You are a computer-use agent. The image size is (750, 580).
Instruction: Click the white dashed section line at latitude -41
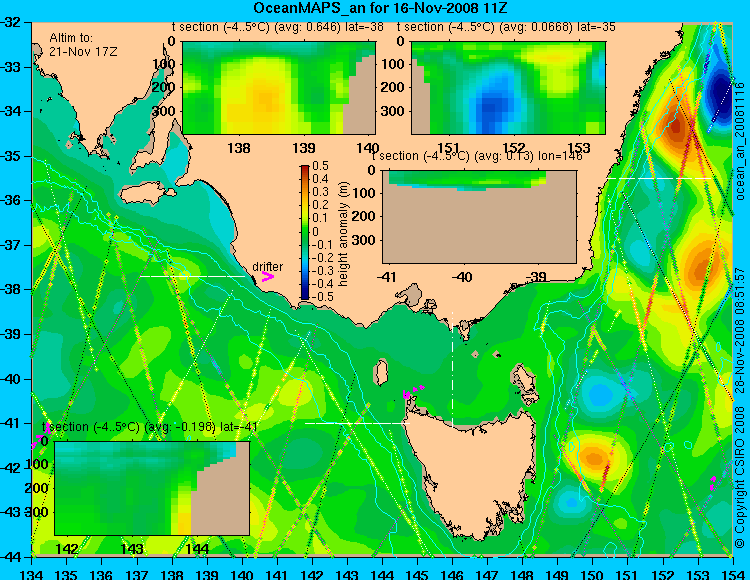tap(357, 423)
